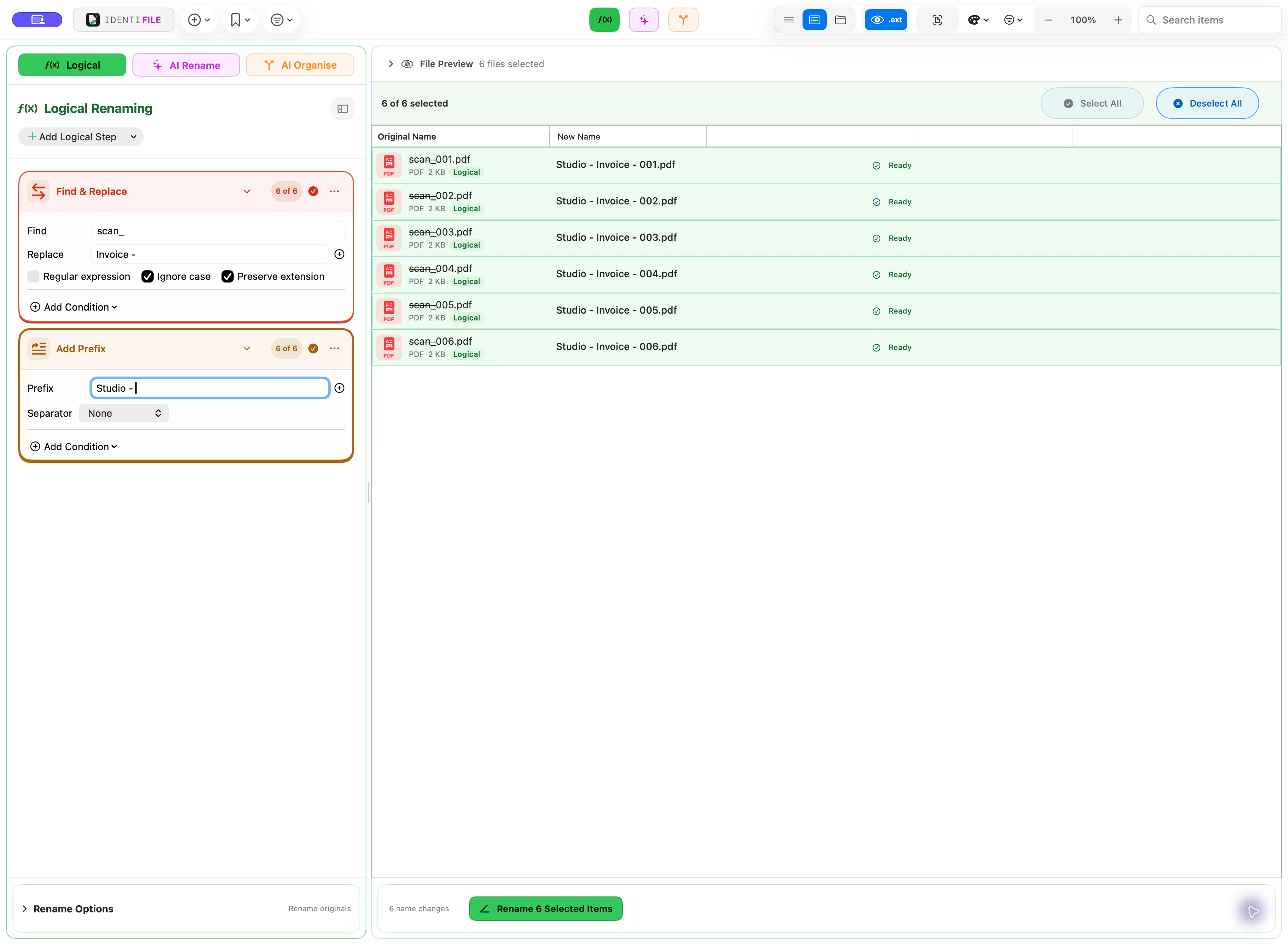Click Rename 6 Selected Items button
The width and height of the screenshot is (1288, 945).
545,908
